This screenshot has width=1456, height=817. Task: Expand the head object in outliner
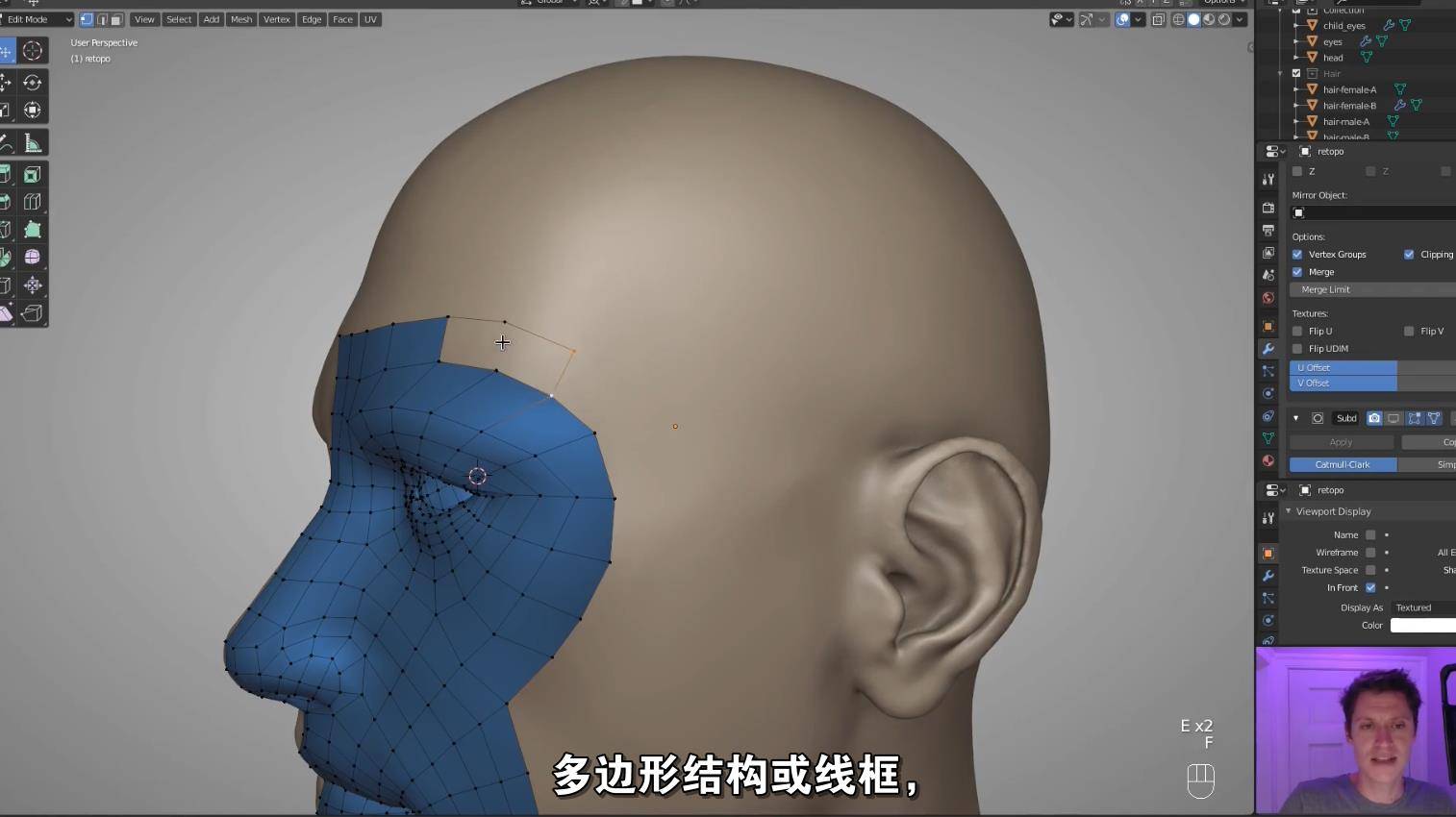coord(1296,58)
